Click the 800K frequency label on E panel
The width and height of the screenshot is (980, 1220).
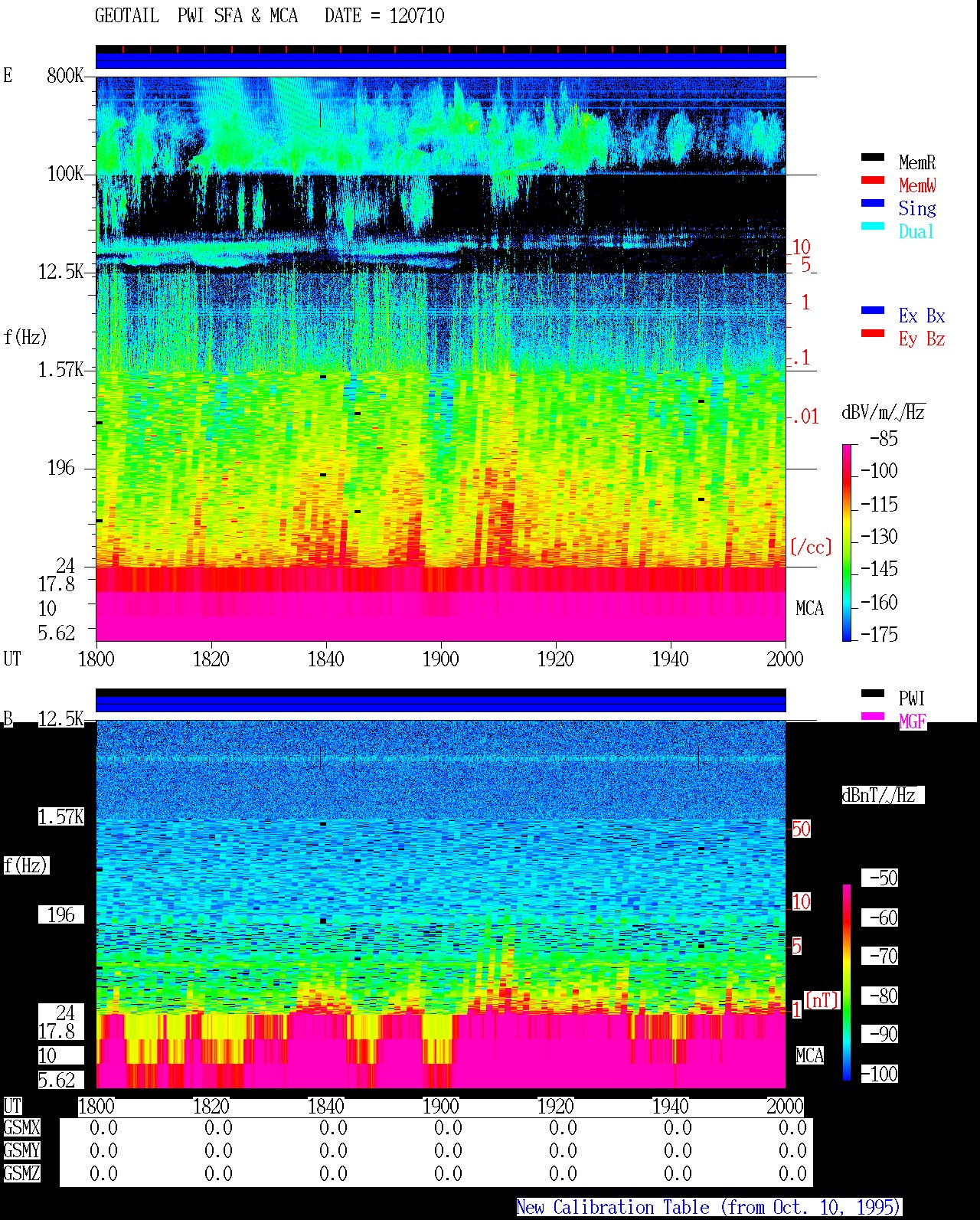coord(65,75)
